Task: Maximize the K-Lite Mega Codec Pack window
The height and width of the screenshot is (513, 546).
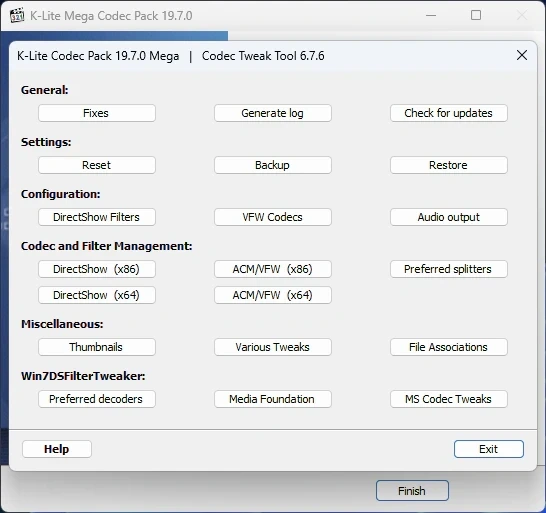Action: pyautogui.click(x=476, y=15)
